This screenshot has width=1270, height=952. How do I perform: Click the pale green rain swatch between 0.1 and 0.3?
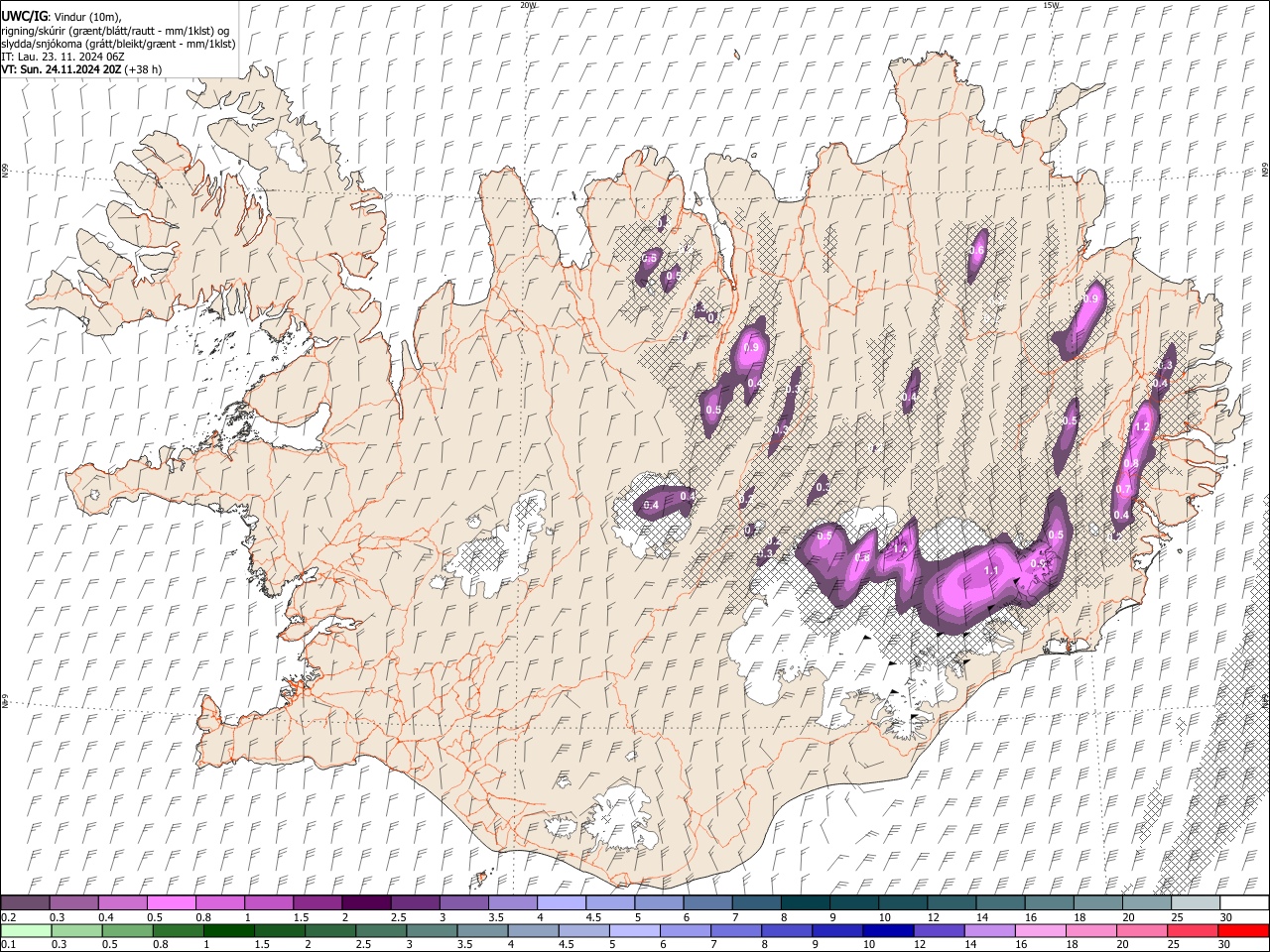coord(26,930)
